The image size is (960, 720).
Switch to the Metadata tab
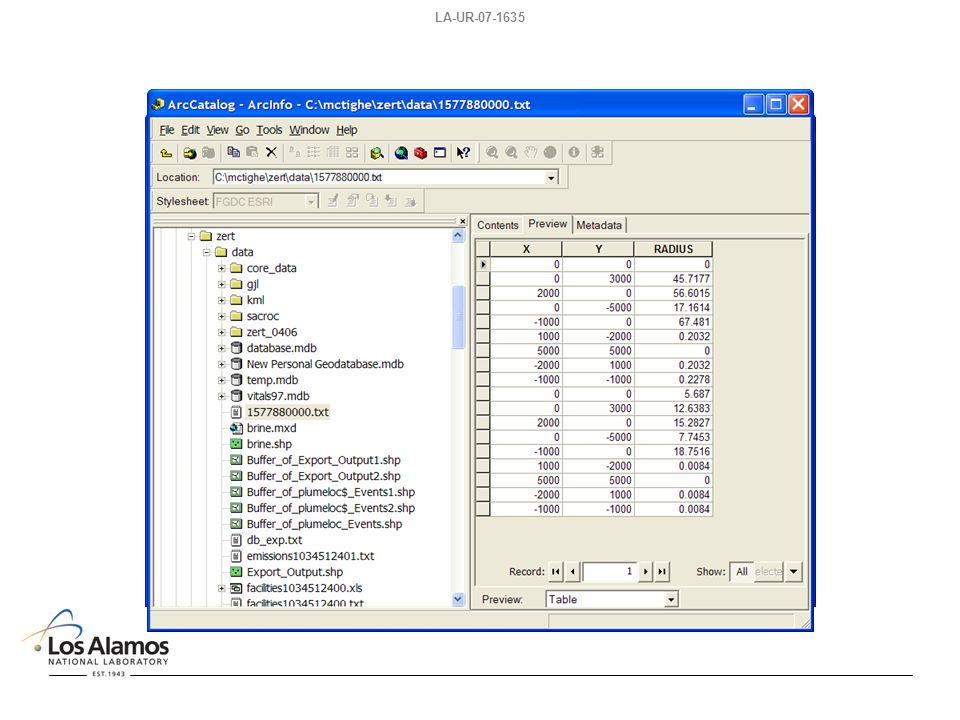pos(599,225)
